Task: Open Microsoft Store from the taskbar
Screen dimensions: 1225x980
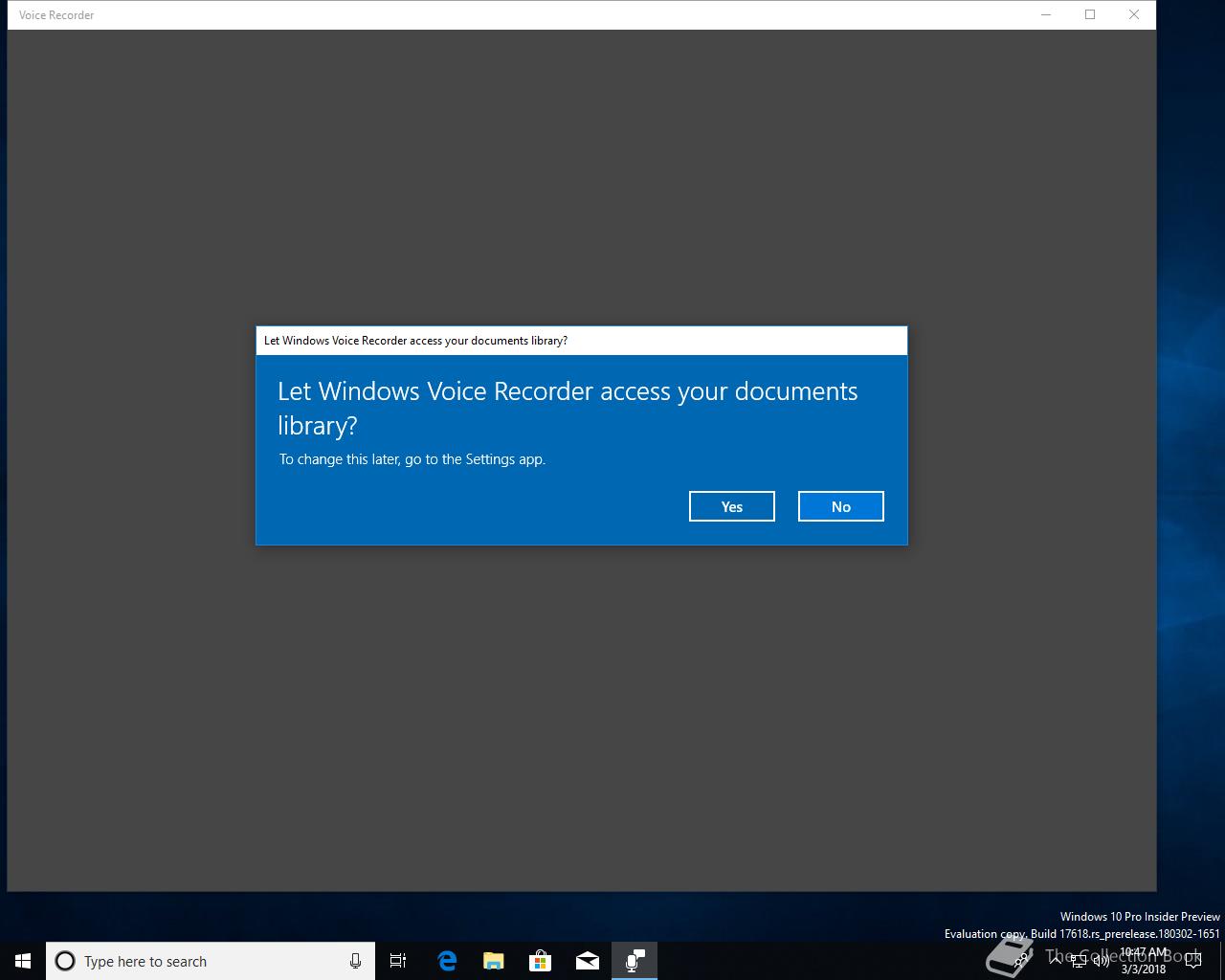Action: (540, 961)
